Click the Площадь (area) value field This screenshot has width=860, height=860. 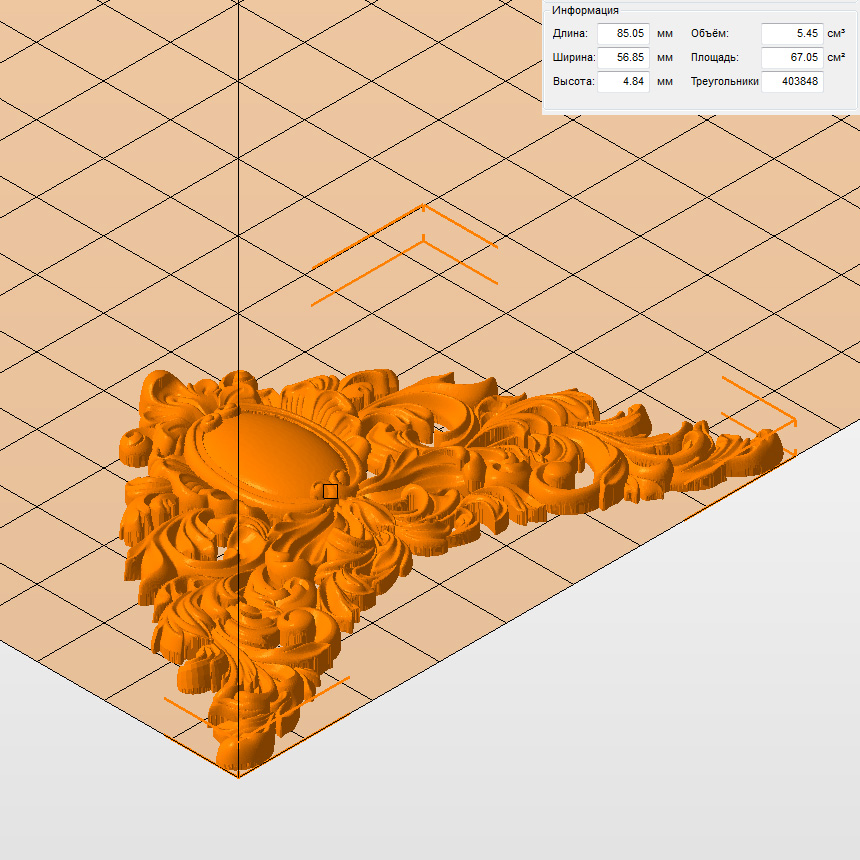click(x=791, y=58)
